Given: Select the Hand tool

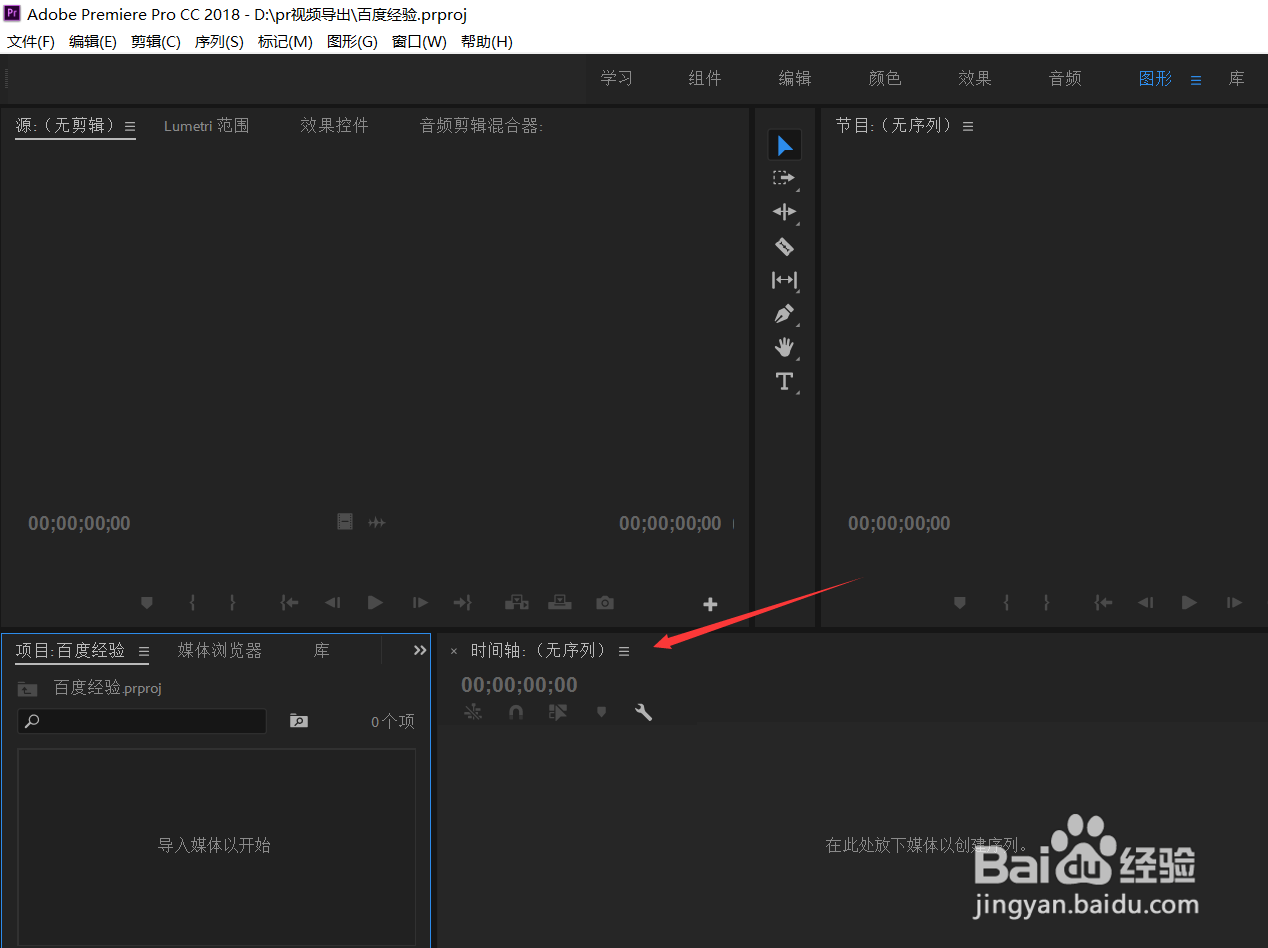Looking at the screenshot, I should tap(784, 347).
